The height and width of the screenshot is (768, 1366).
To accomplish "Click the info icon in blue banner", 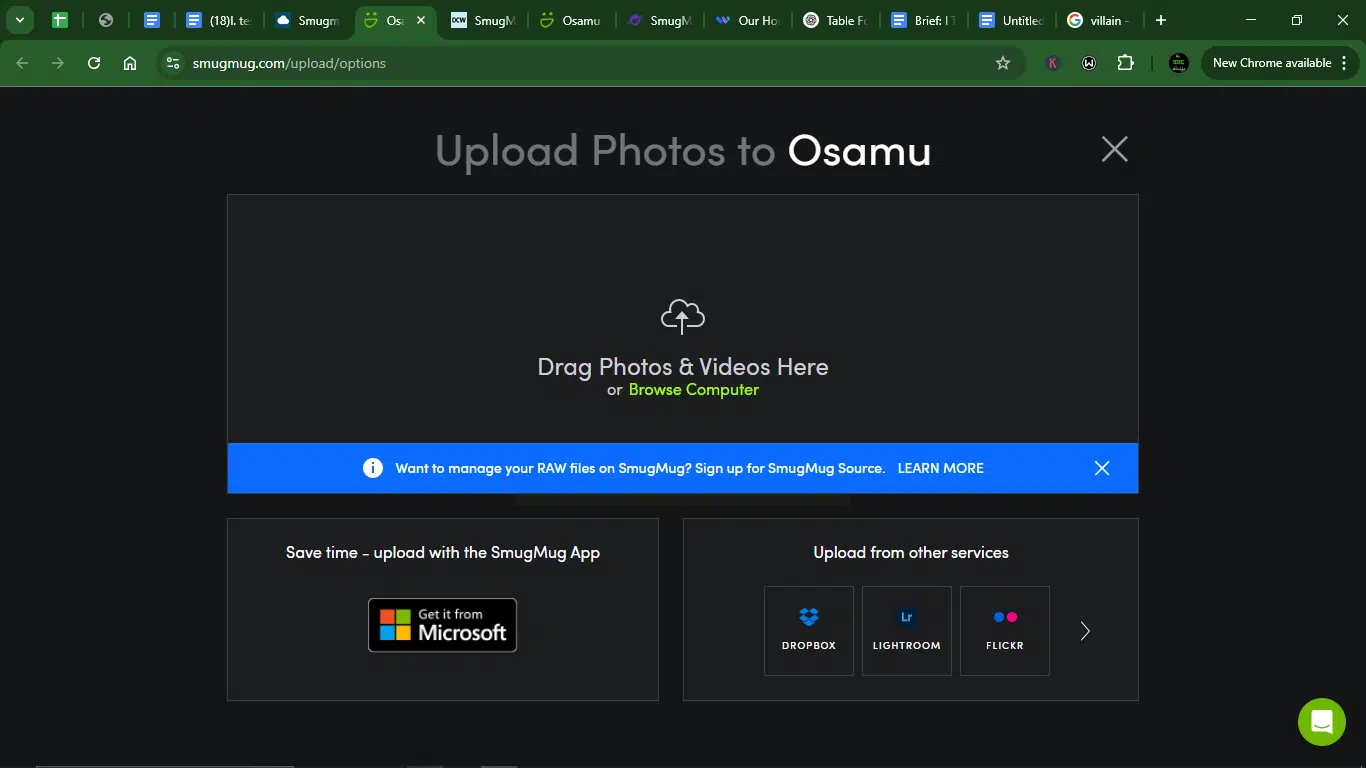I will (x=373, y=468).
